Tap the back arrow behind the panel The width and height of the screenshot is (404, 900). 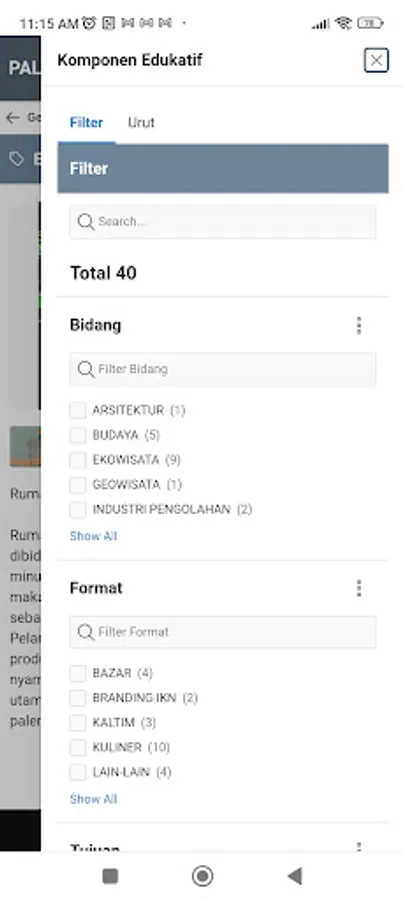pos(13,118)
